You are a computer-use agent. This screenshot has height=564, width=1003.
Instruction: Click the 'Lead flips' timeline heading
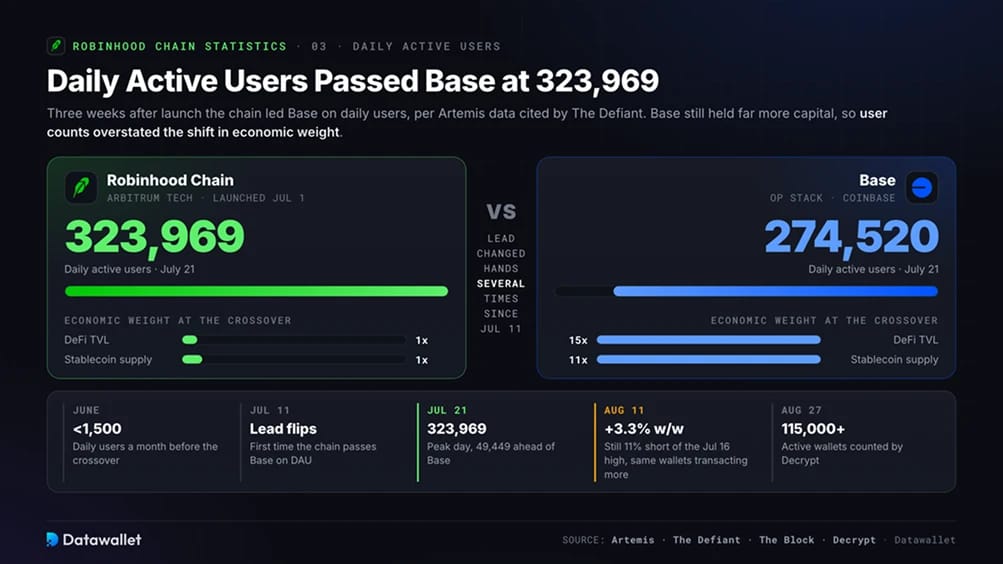point(283,428)
